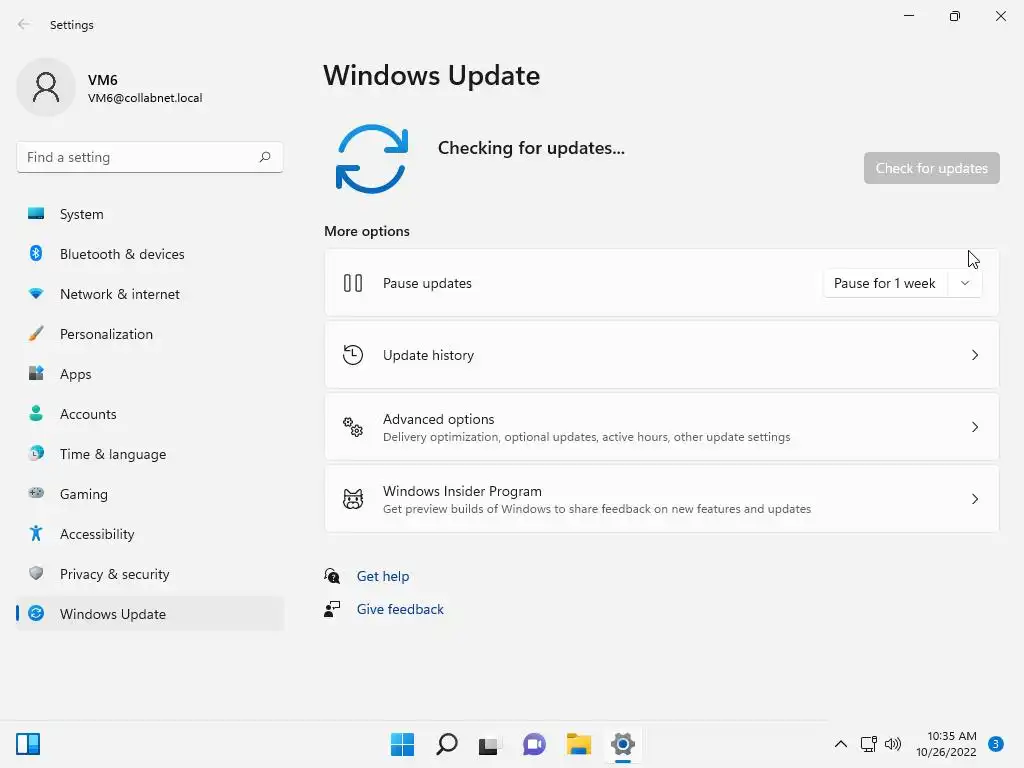The image size is (1024, 768).
Task: Select Network & internet in the sidebar
Action: pyautogui.click(x=150, y=294)
